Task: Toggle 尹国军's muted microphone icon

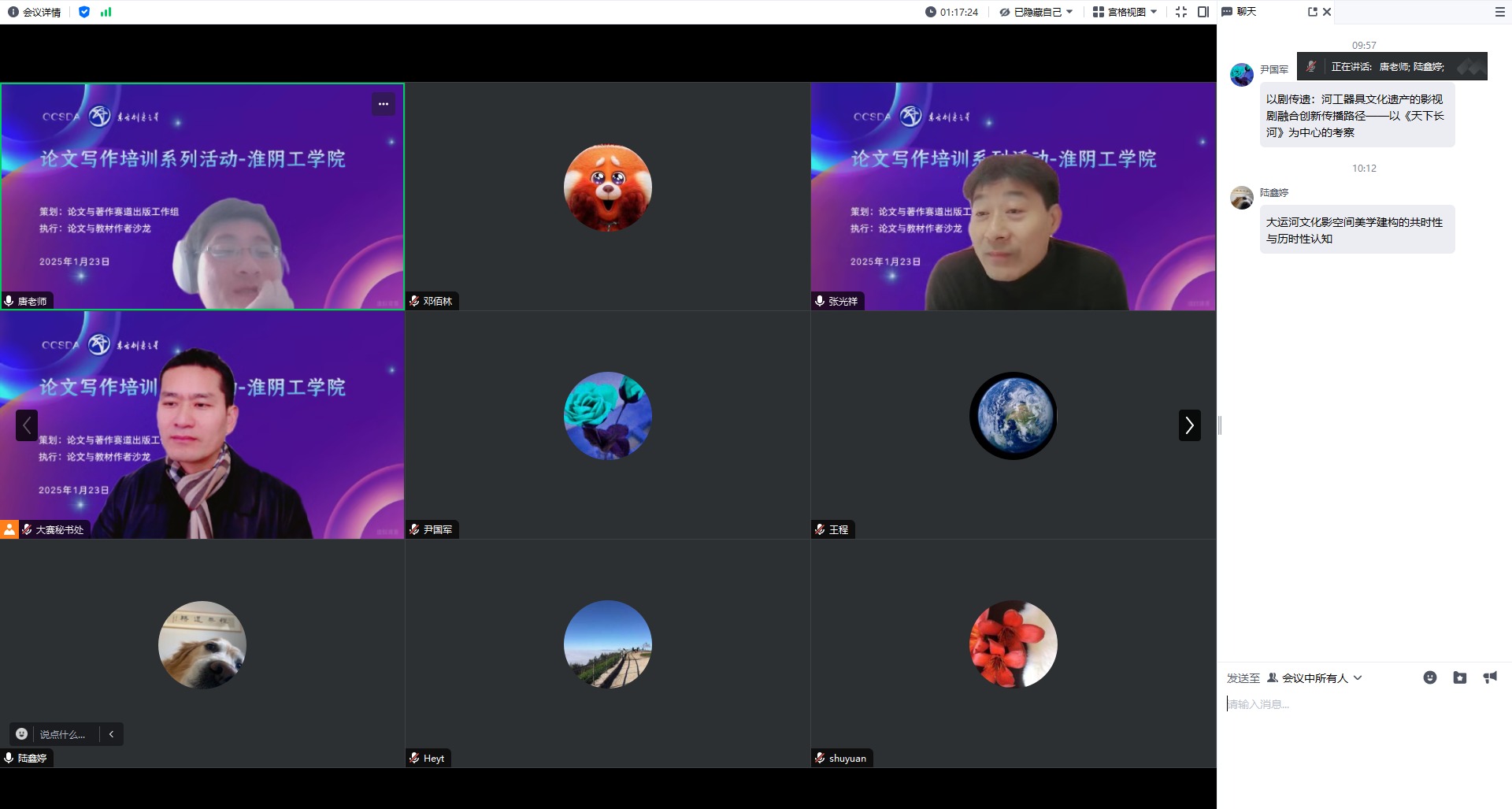Action: pos(414,529)
